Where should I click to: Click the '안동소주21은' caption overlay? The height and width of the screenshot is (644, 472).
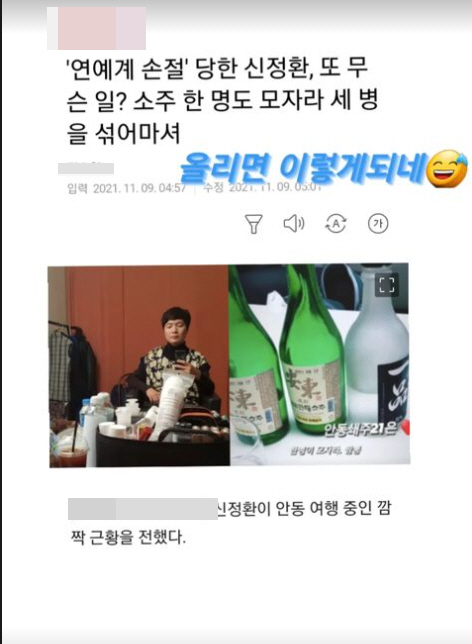tap(361, 430)
